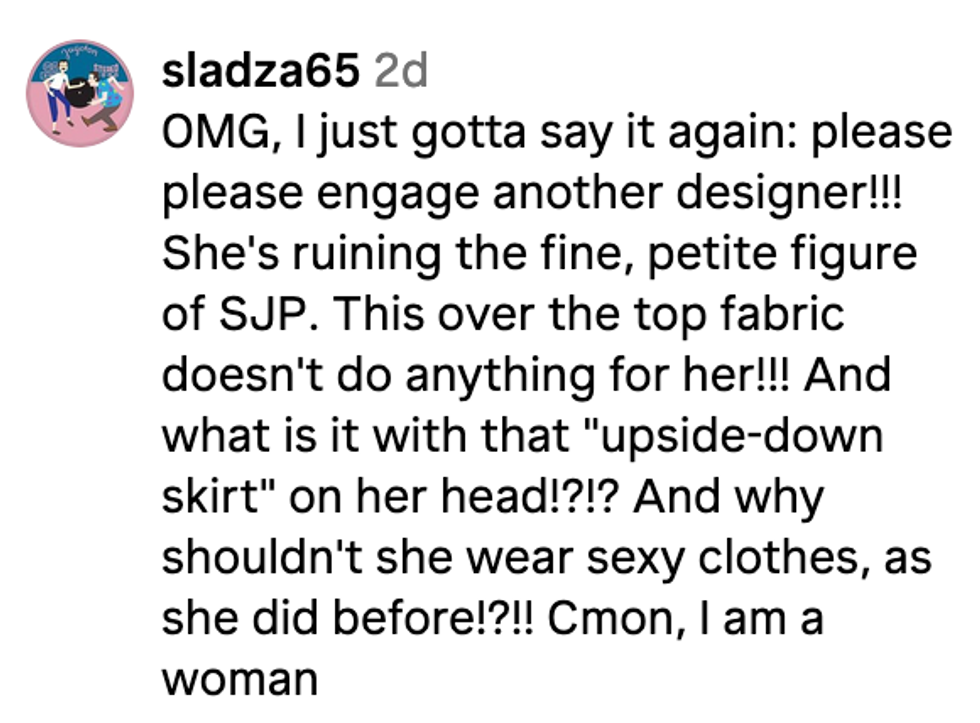Image resolution: width=980 pixels, height=723 pixels.
Task: Click the 2d timestamp
Action: [x=401, y=71]
